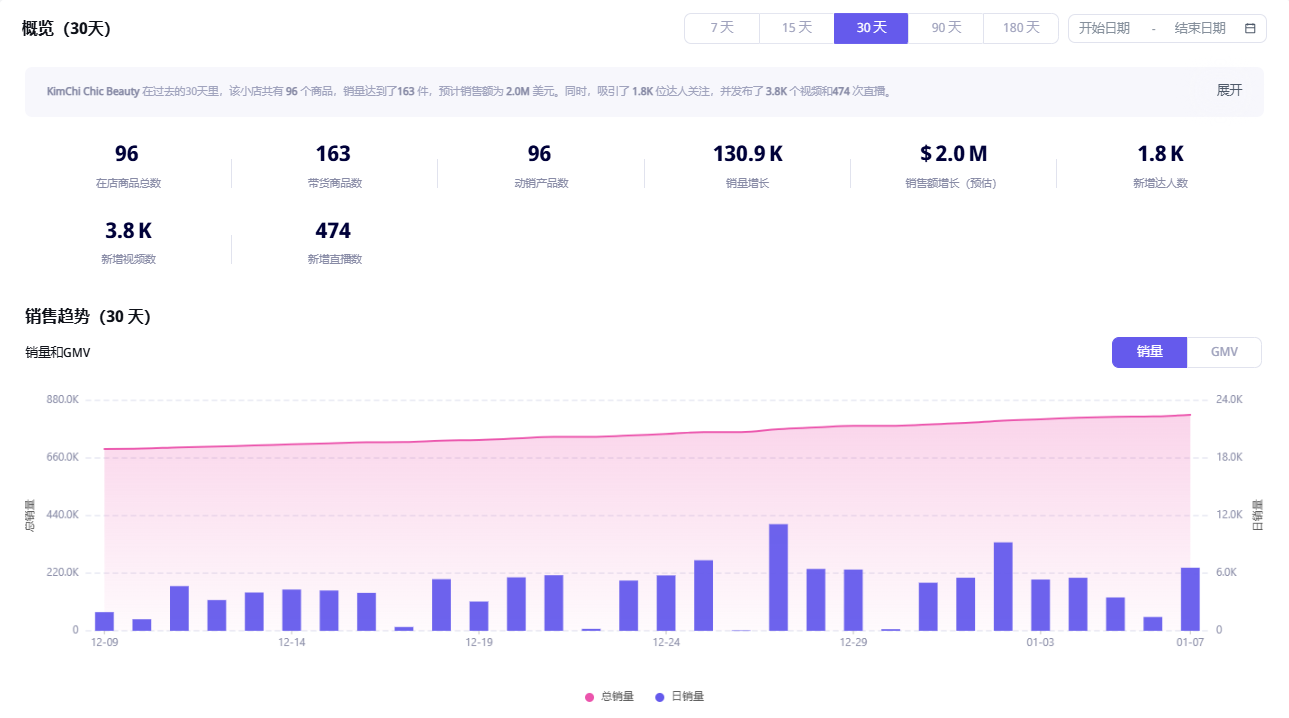This screenshot has width=1289, height=718.
Task: Select the 15天 time range tab
Action: tap(796, 28)
